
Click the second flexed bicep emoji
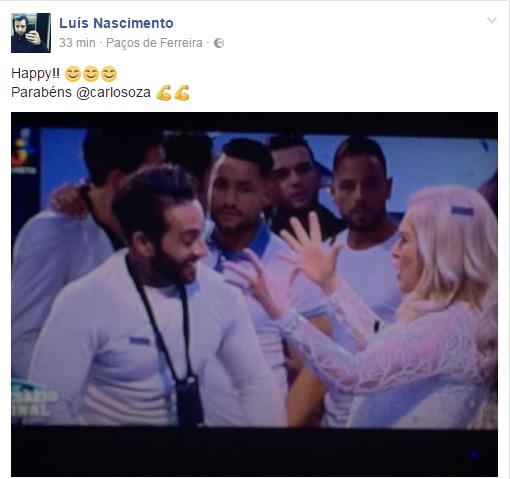[x=182, y=93]
